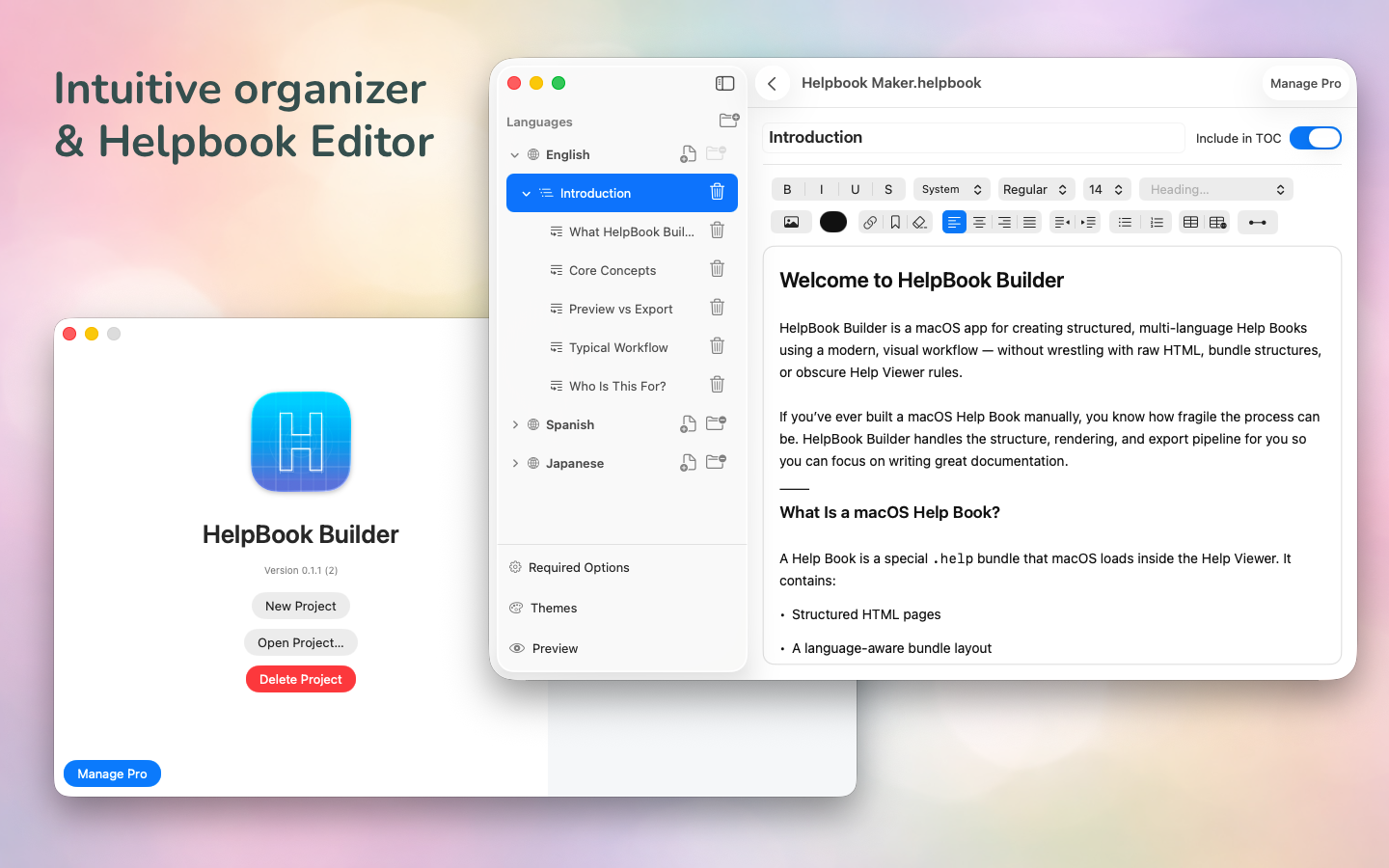The height and width of the screenshot is (868, 1389).
Task: Center align the text
Action: [979, 222]
